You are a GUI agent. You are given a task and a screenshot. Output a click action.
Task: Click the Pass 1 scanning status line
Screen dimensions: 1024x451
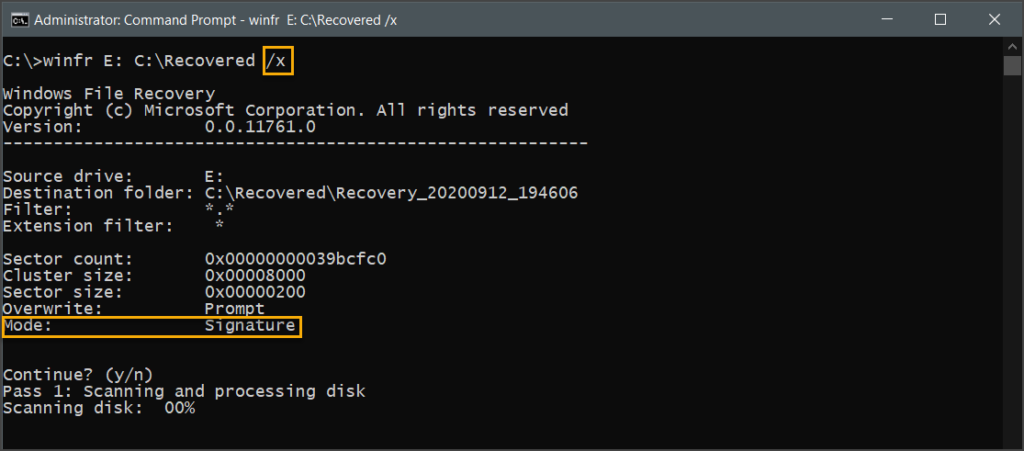(x=184, y=392)
